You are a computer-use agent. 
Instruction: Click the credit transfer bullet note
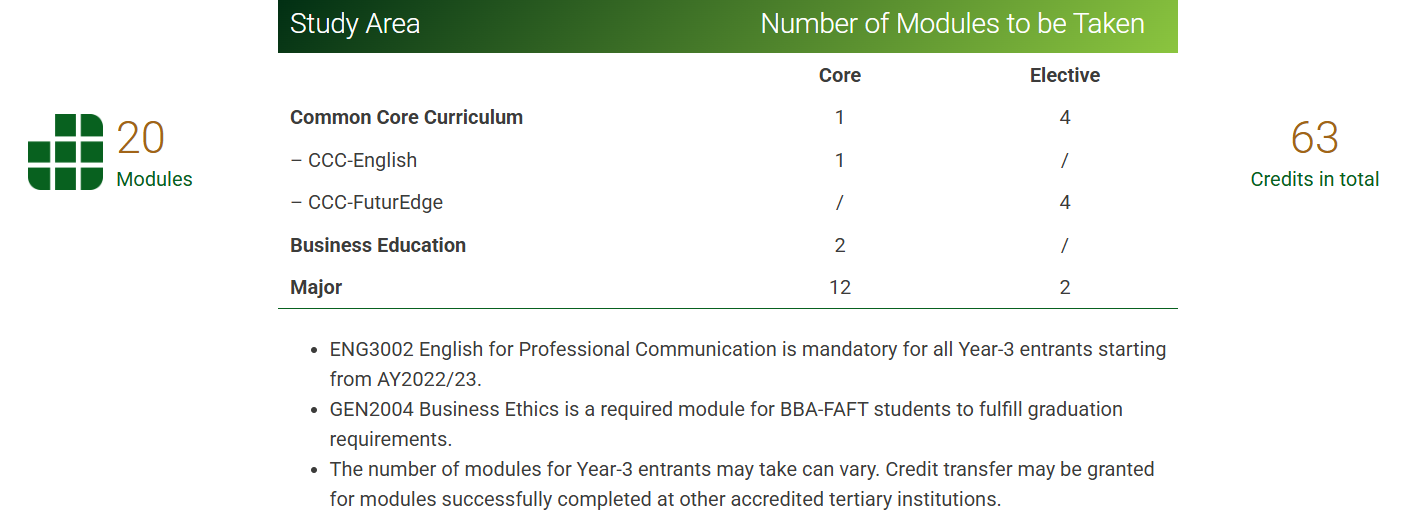(x=742, y=484)
